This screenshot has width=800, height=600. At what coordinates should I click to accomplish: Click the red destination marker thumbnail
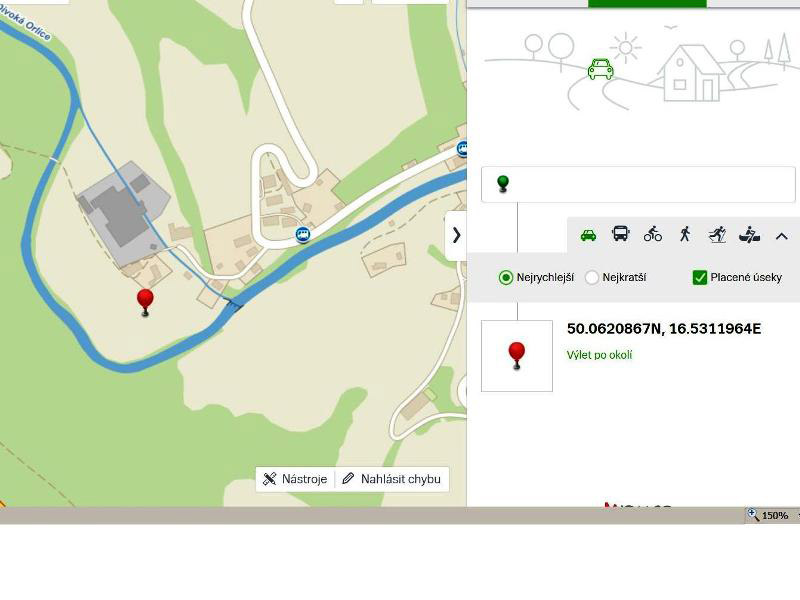pyautogui.click(x=517, y=355)
